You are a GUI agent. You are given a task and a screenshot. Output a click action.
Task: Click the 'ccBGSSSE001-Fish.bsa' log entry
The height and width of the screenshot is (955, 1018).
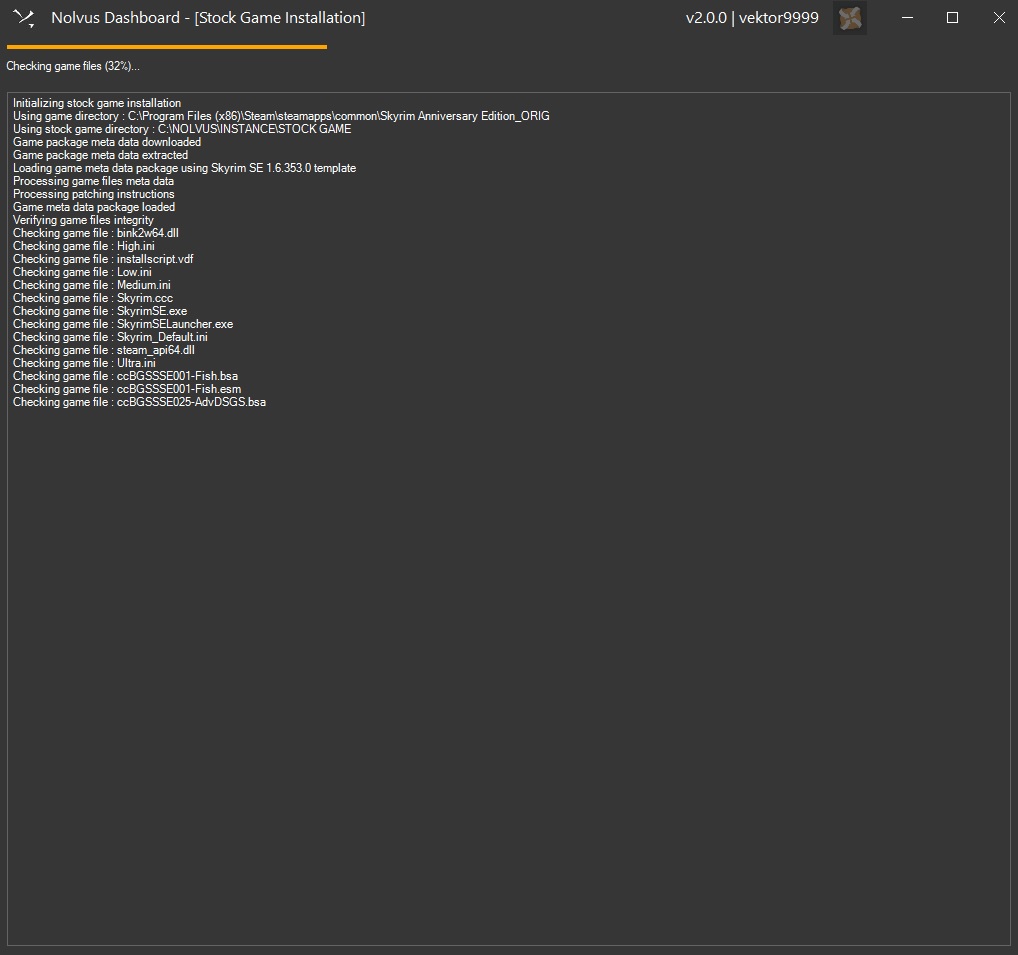125,376
